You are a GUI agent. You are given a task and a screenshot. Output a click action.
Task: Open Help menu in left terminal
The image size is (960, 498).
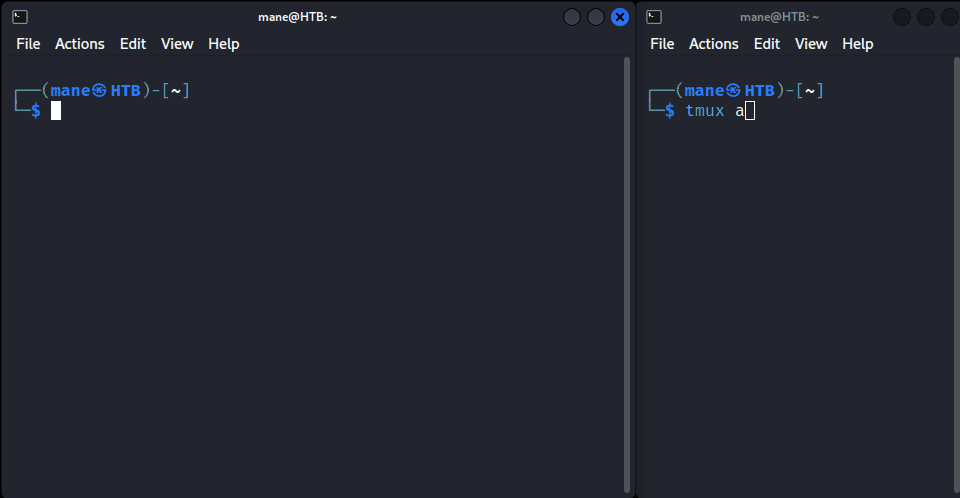pyautogui.click(x=223, y=44)
